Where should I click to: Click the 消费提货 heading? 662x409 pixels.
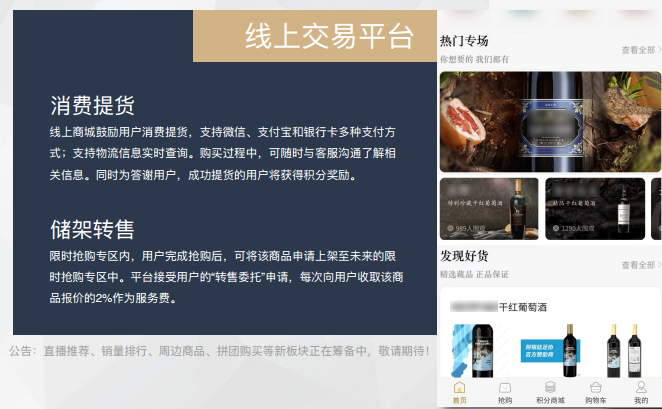click(x=92, y=106)
